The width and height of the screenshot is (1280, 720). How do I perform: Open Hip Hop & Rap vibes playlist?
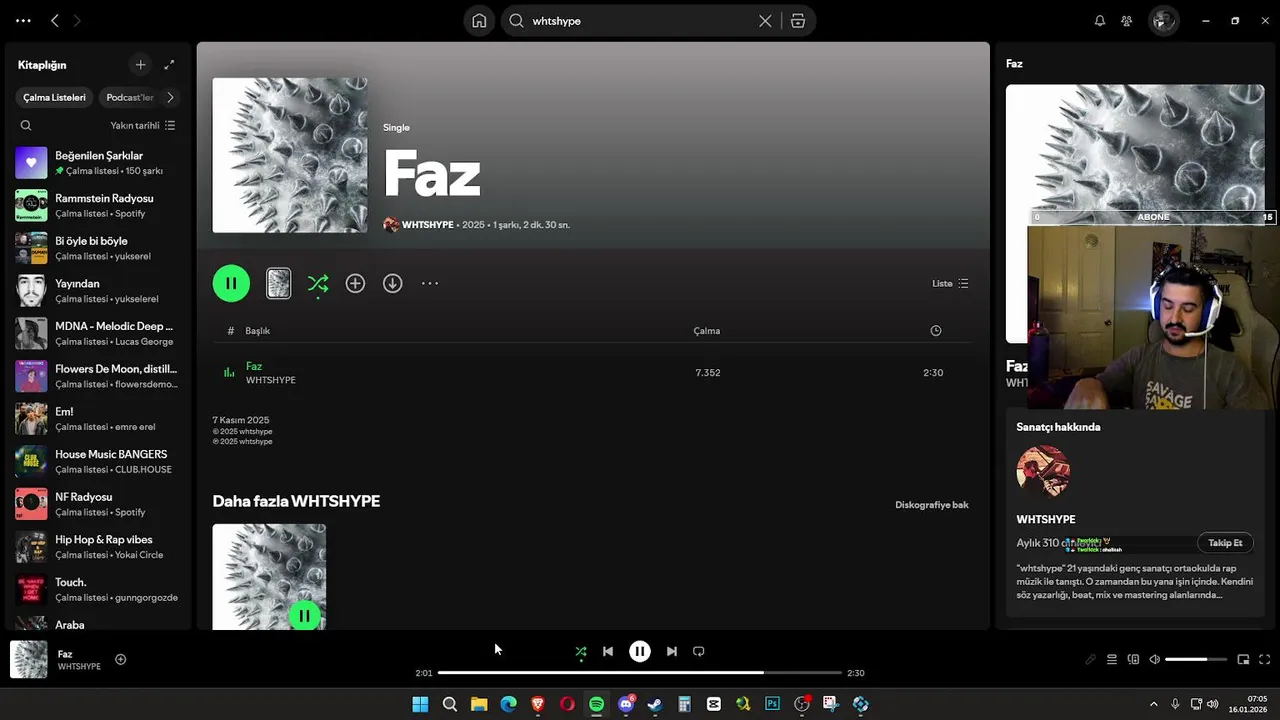(x=98, y=547)
